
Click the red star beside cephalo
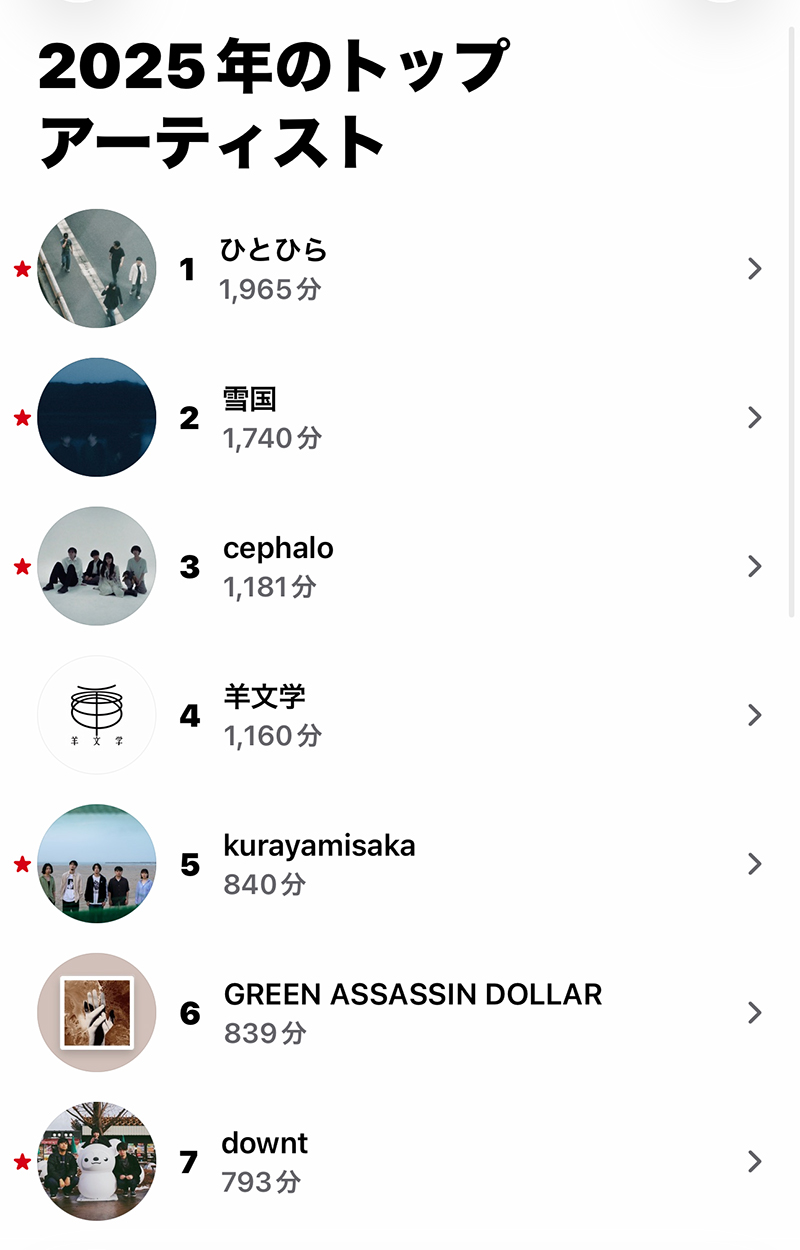tap(22, 567)
